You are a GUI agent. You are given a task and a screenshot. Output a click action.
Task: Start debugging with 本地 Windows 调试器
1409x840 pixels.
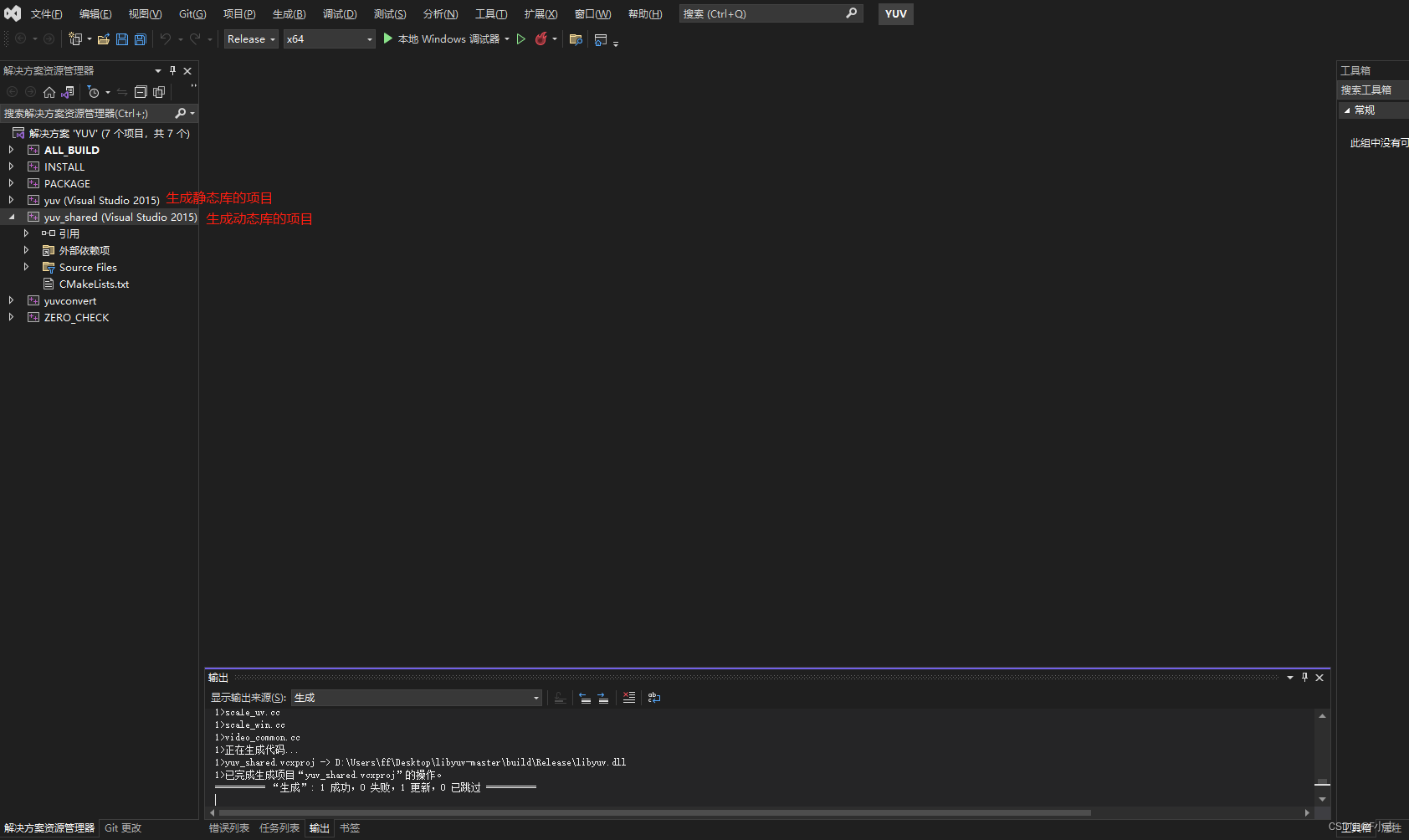441,38
